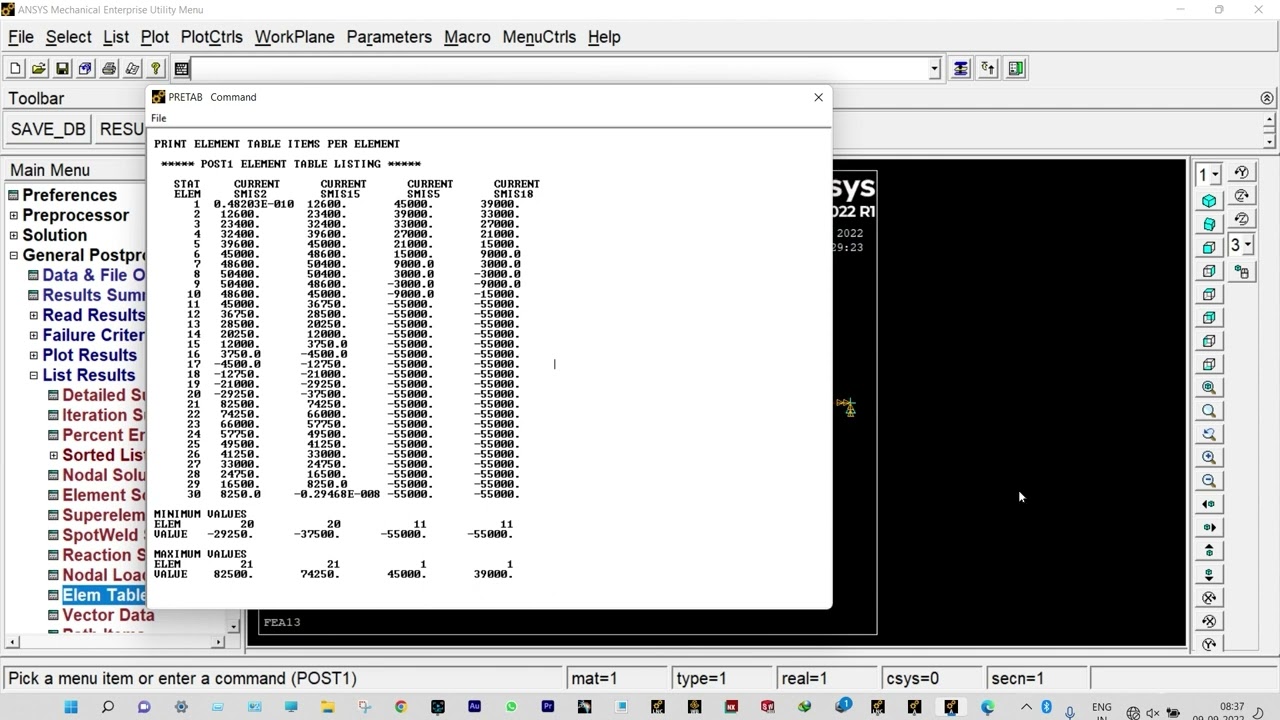Expand the Failure Criteria tree item
The width and height of the screenshot is (1280, 720).
click(x=33, y=335)
